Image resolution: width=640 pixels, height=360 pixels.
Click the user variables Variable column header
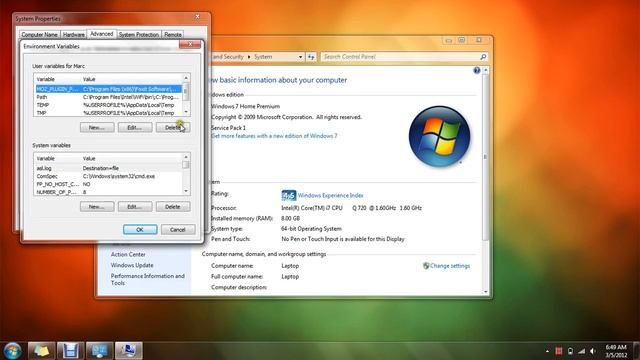(x=58, y=79)
